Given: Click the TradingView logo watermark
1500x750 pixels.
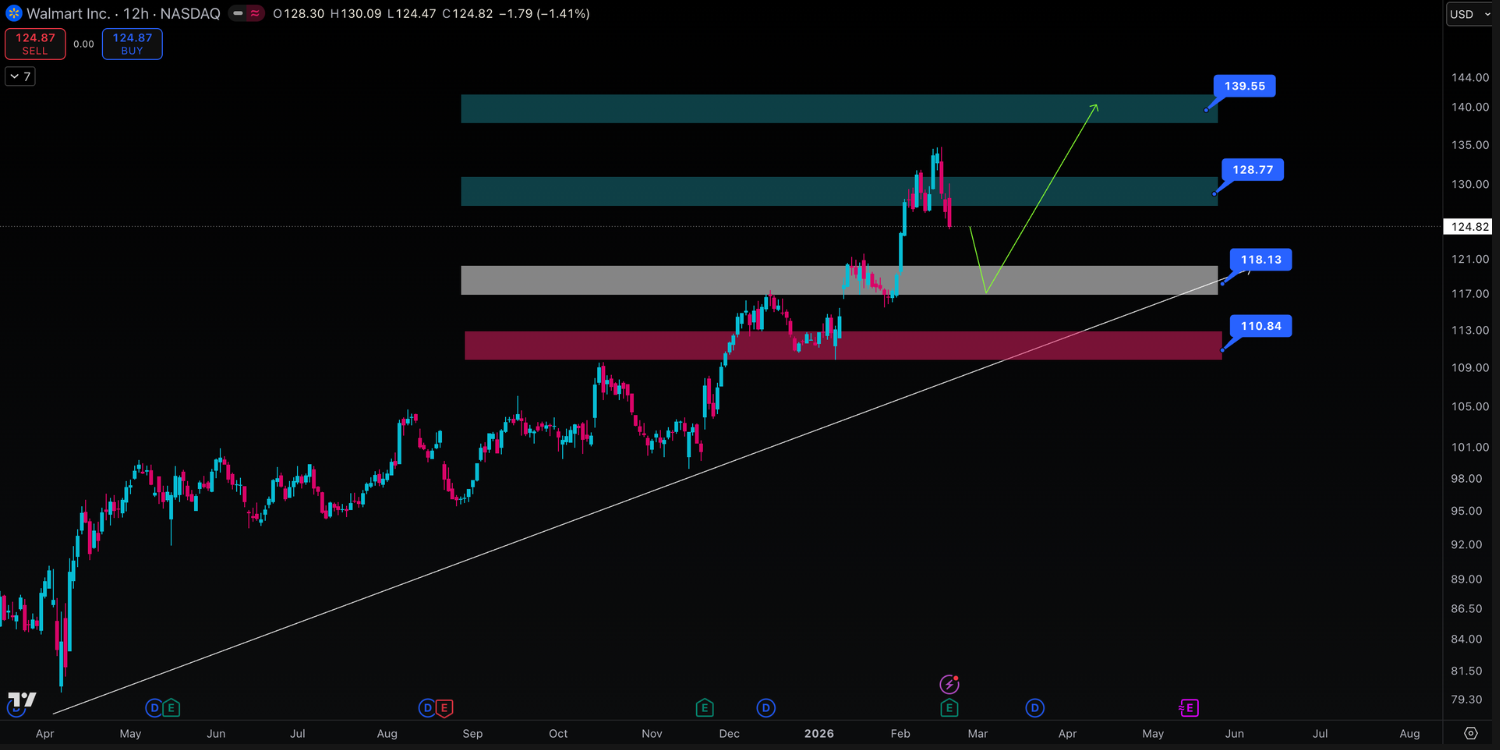Looking at the screenshot, I should pyautogui.click(x=22, y=700).
